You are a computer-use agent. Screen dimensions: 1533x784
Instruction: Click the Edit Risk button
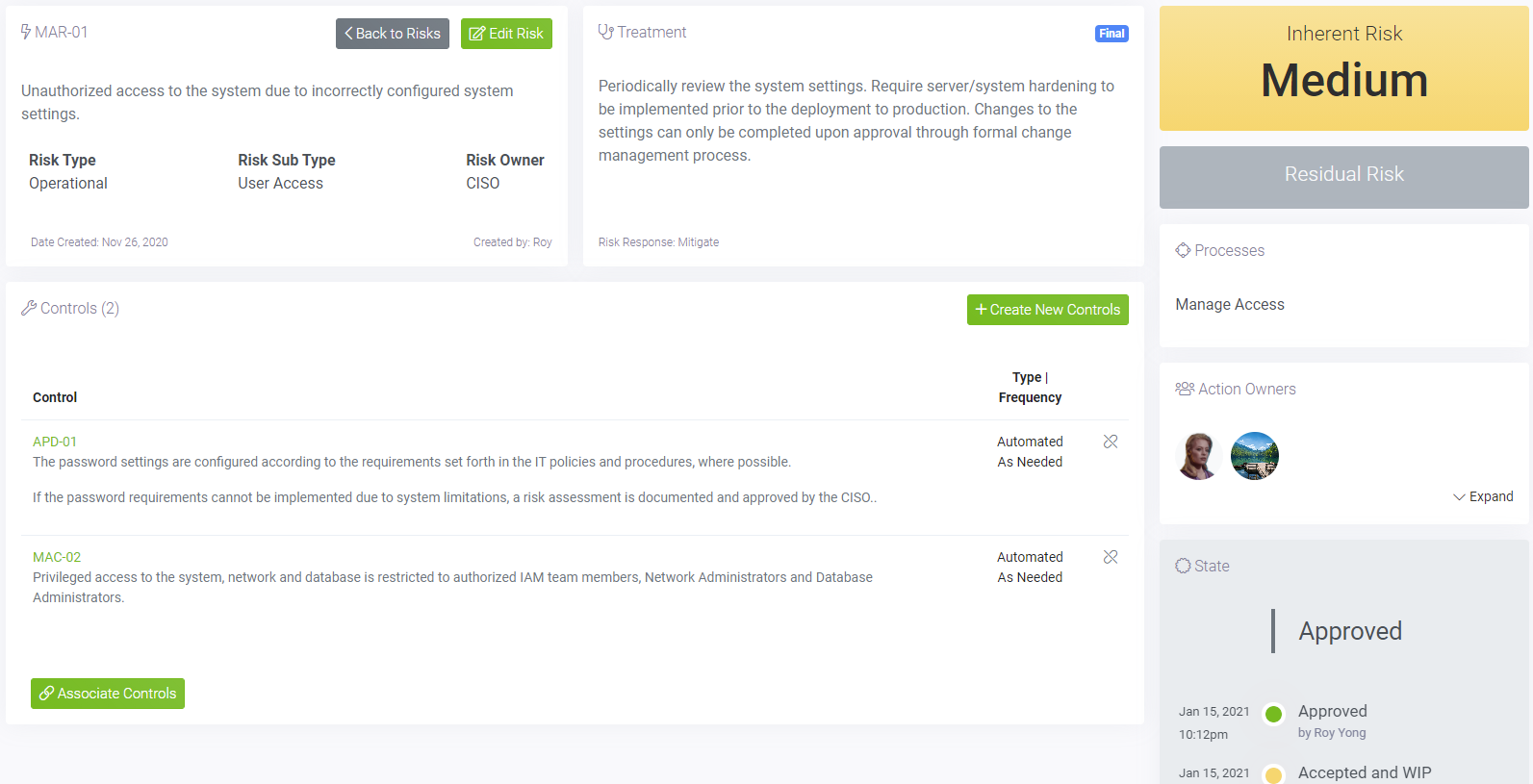pos(506,34)
